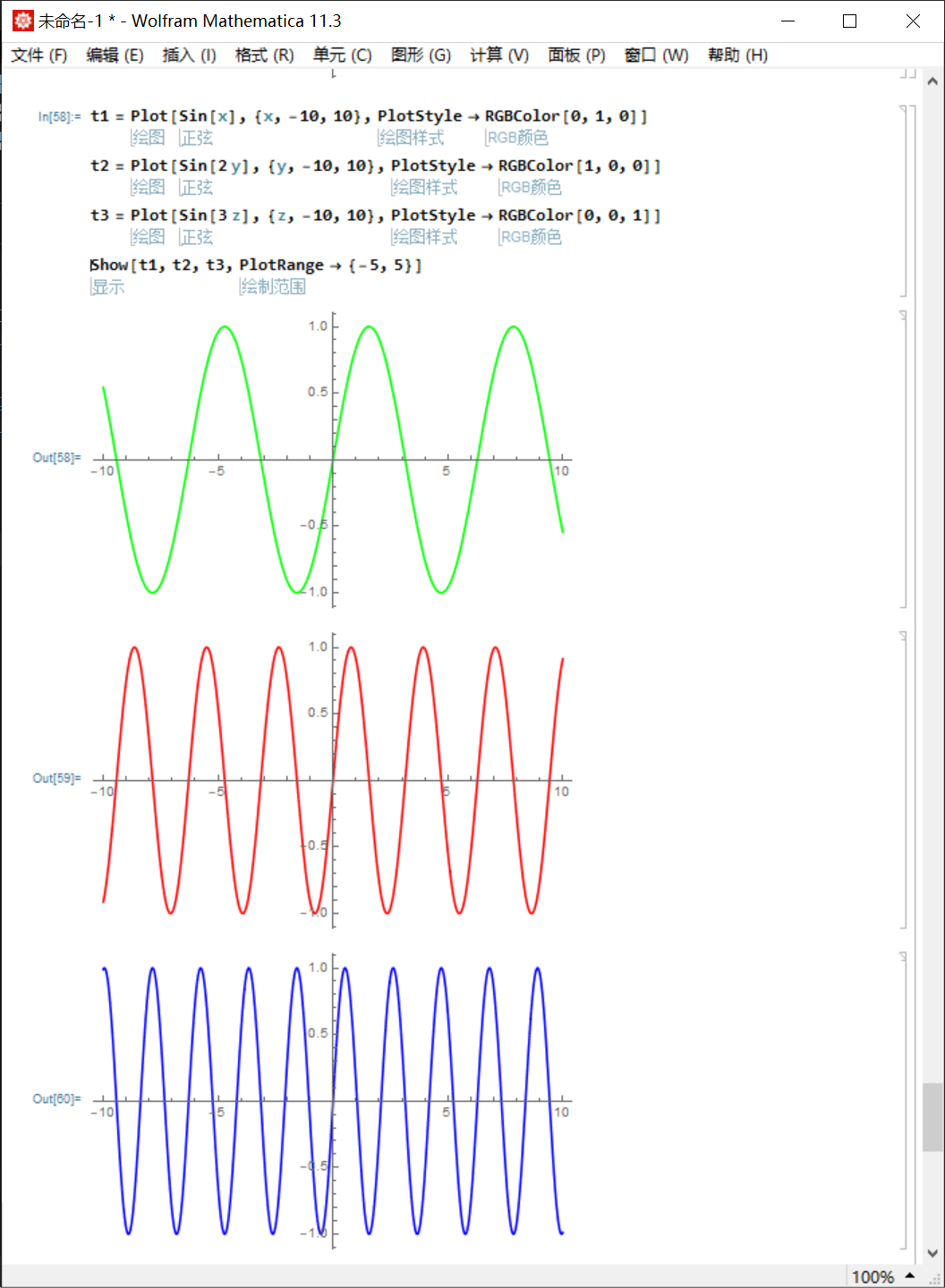This screenshot has height=1288, width=945.
Task: Click the 显示 annotation under the Show command
Action: point(107,287)
